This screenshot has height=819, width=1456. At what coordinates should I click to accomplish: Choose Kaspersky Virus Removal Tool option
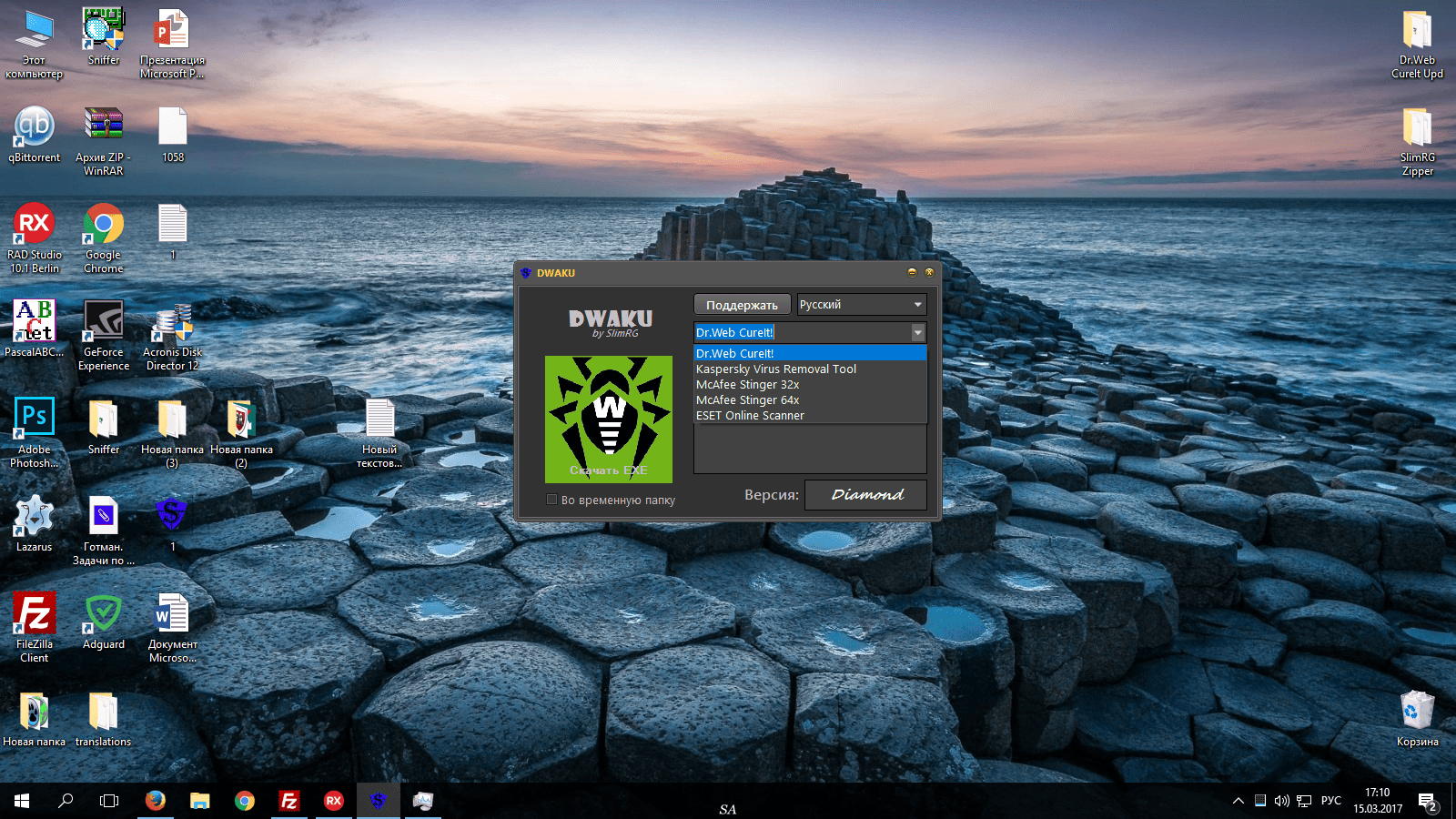(810, 369)
